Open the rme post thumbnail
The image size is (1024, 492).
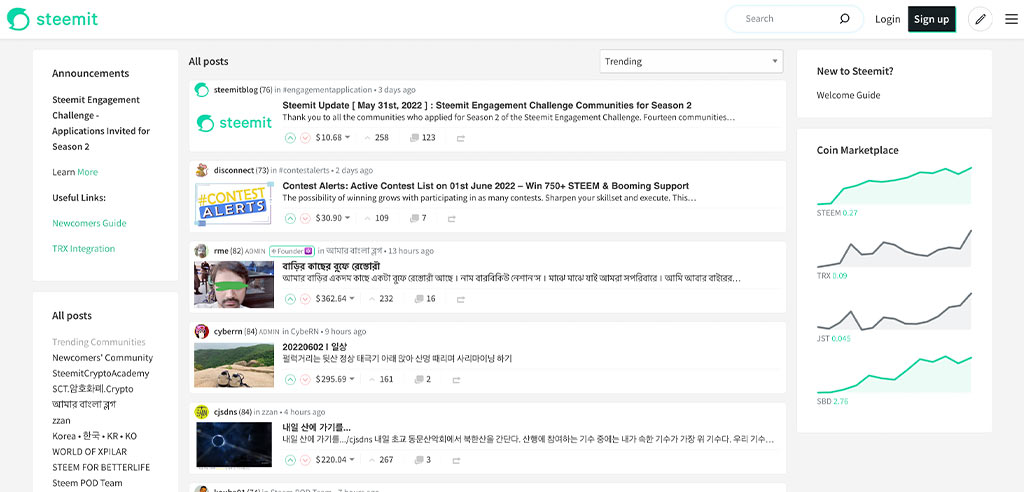click(x=234, y=285)
